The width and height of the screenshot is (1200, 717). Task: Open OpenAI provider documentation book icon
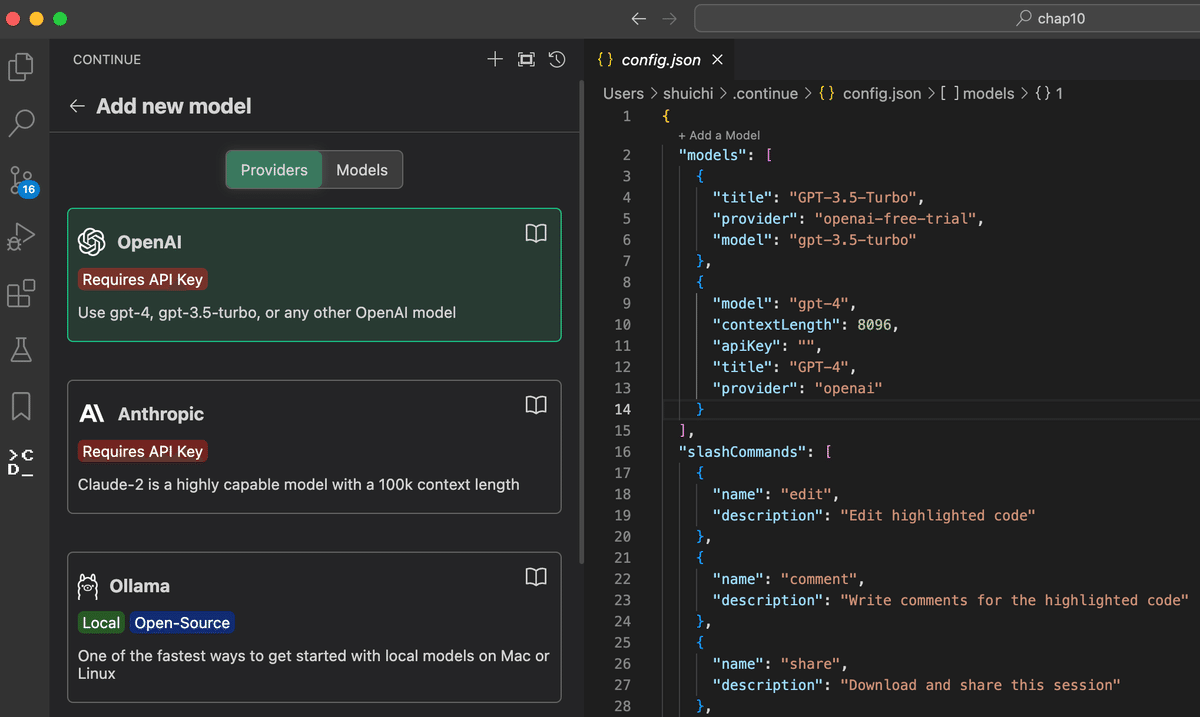(x=536, y=232)
